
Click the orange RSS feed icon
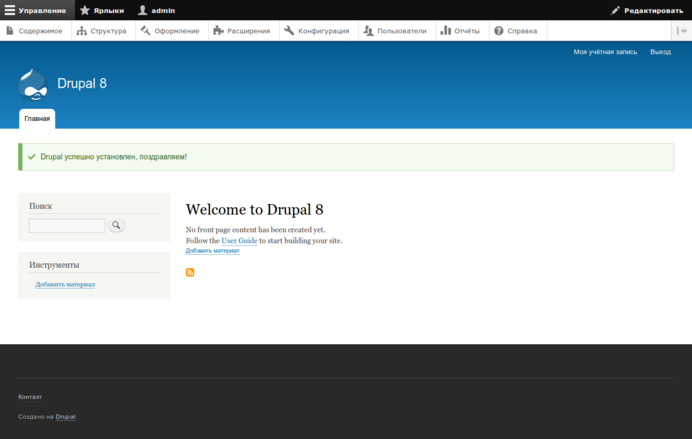pyautogui.click(x=190, y=272)
